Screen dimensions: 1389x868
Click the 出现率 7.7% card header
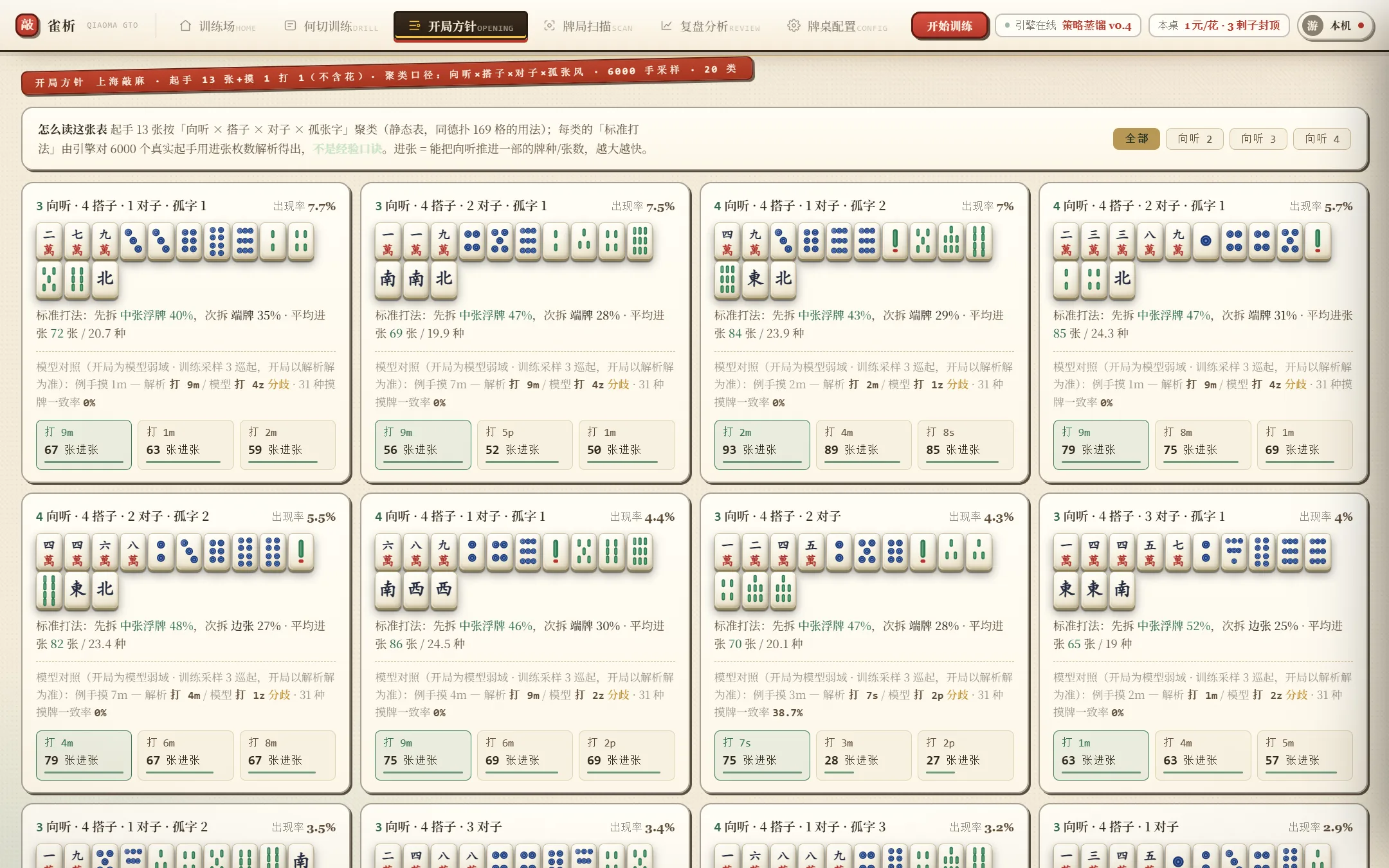pyautogui.click(x=186, y=206)
